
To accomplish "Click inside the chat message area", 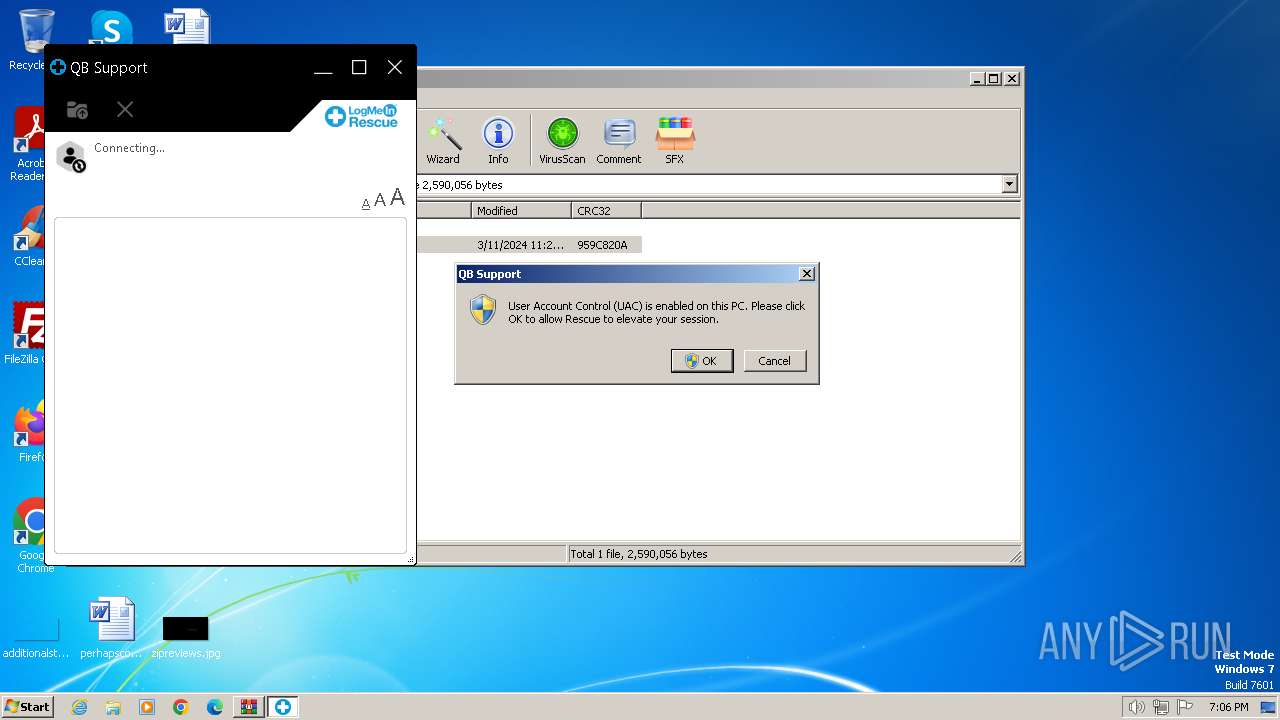I will [230, 385].
